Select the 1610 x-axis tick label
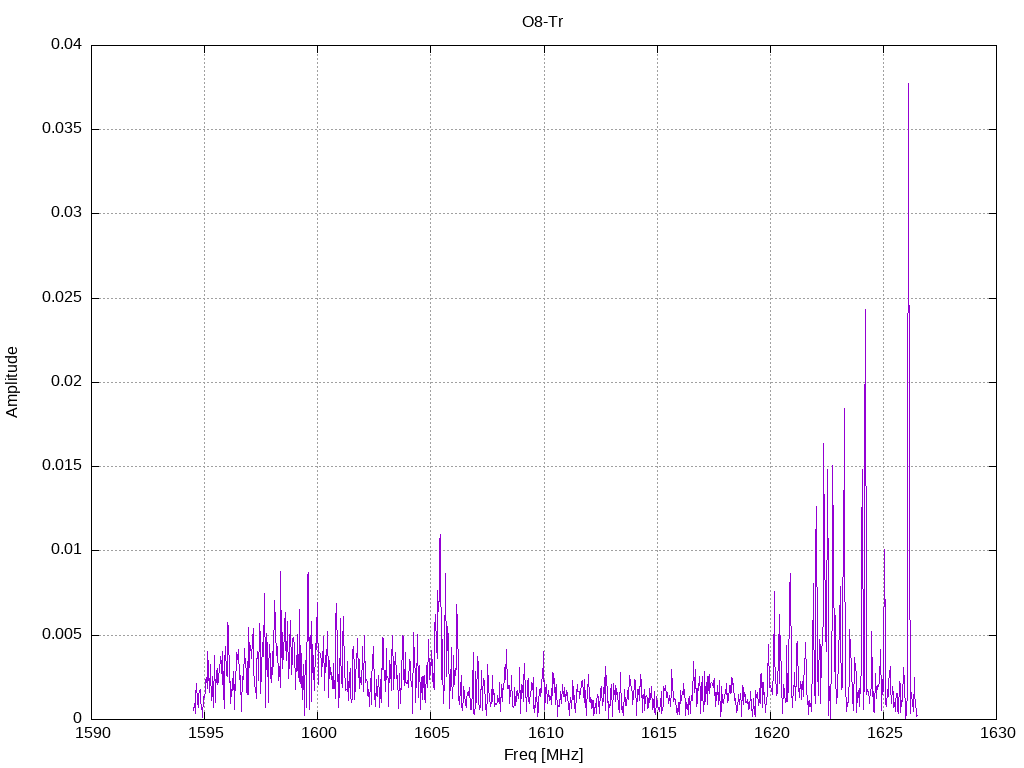This screenshot has height=768, width=1024. point(543,733)
